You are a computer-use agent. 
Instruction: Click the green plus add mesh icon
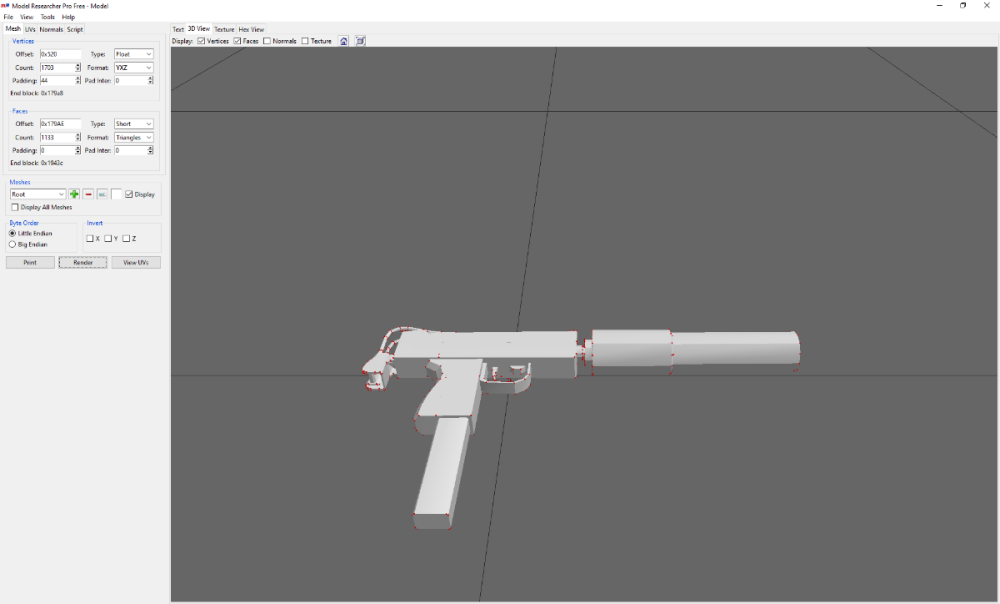pos(74,194)
